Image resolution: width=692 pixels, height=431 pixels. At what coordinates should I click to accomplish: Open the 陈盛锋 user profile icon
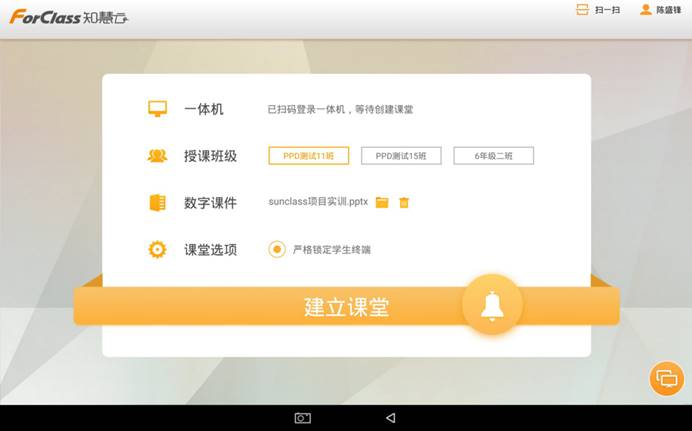[645, 10]
